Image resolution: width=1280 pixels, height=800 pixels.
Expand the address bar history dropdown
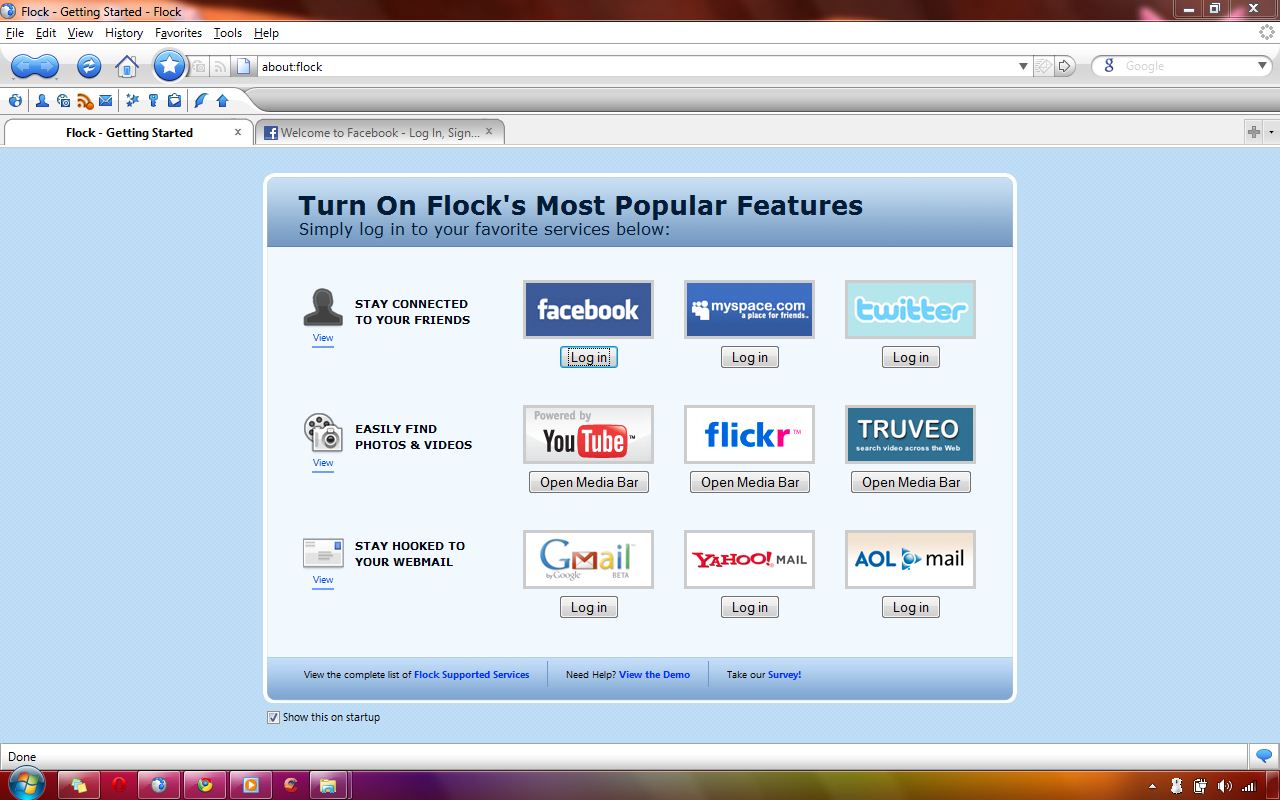[1023, 66]
